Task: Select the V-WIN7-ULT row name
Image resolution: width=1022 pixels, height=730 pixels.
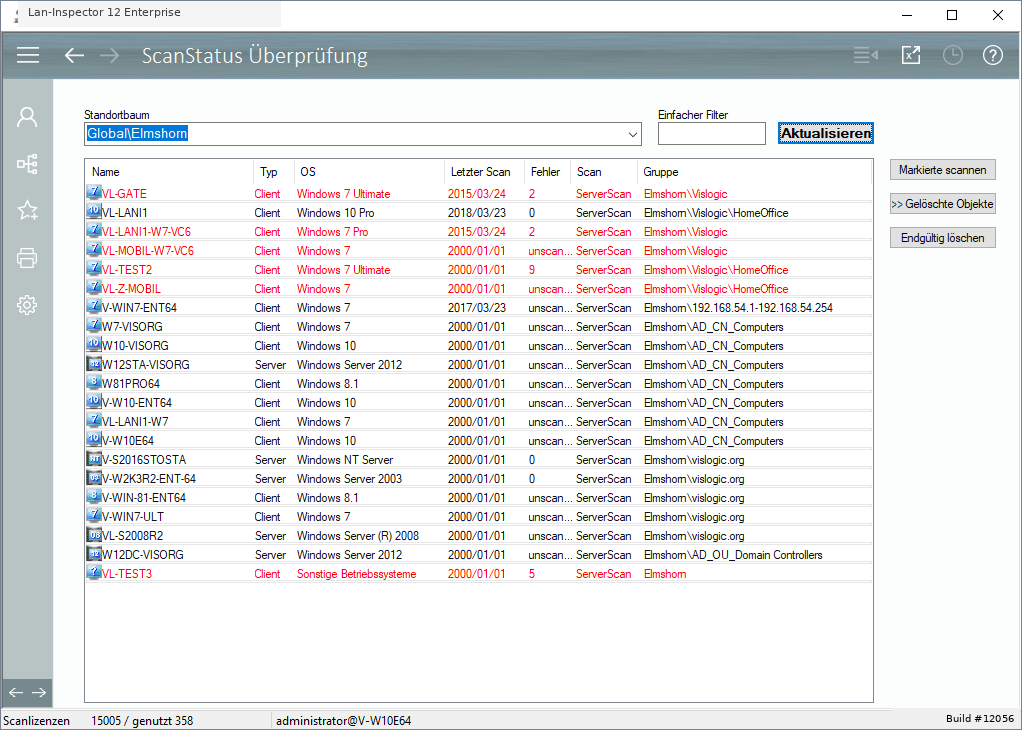Action: (133, 517)
